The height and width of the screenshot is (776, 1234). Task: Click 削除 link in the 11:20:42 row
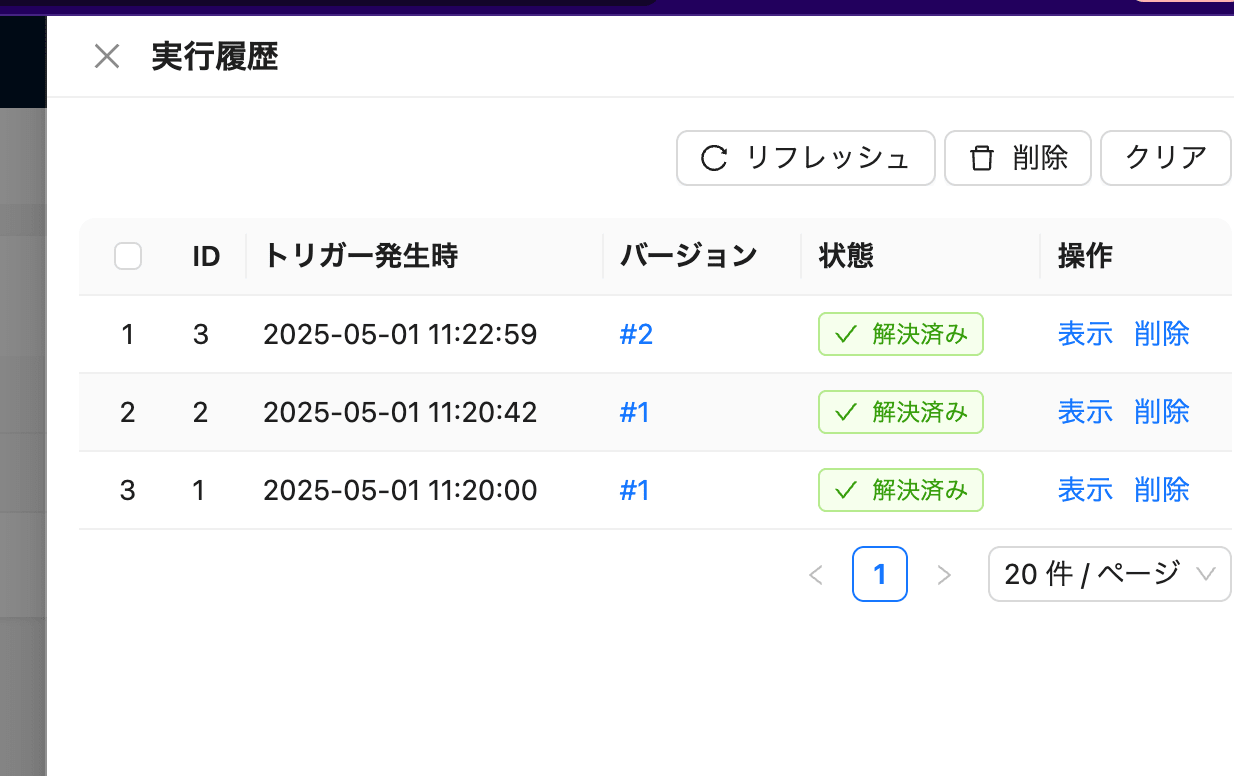1162,412
